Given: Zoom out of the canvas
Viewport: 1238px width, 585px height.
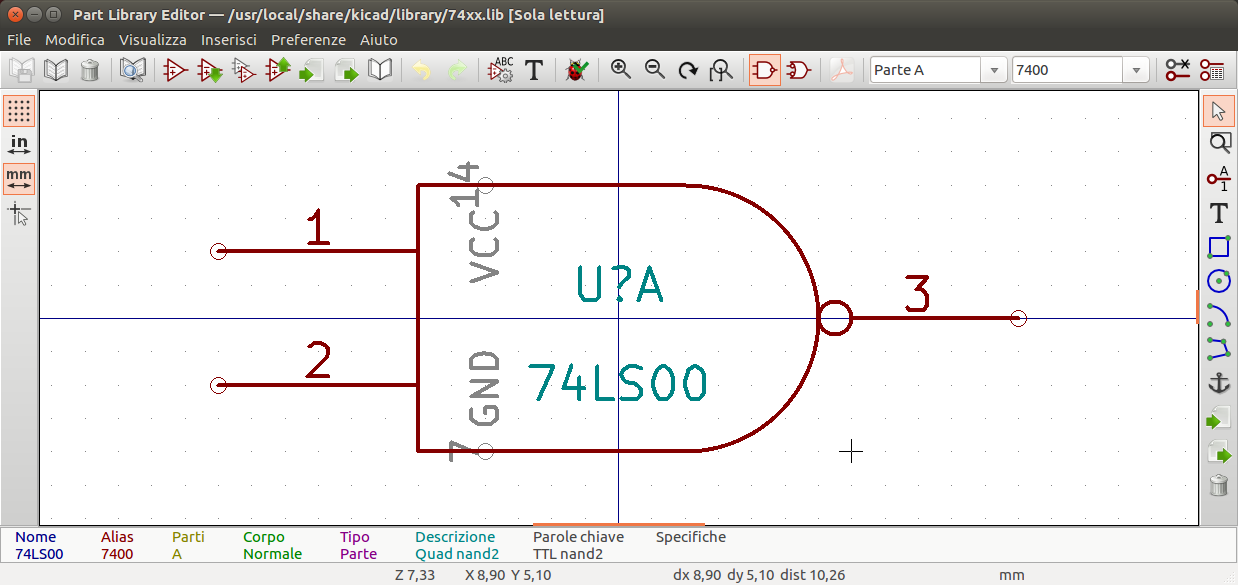Looking at the screenshot, I should tap(655, 70).
